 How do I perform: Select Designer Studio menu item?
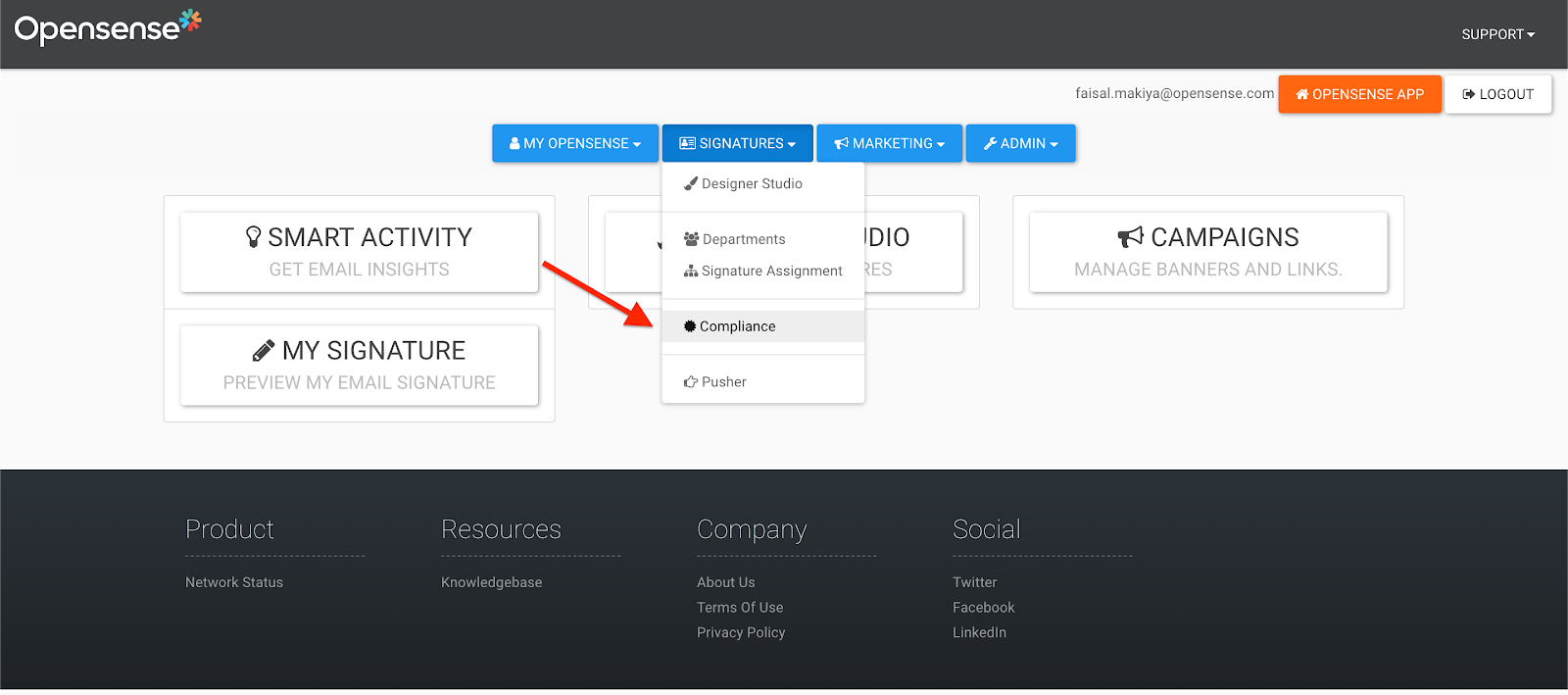coord(762,183)
